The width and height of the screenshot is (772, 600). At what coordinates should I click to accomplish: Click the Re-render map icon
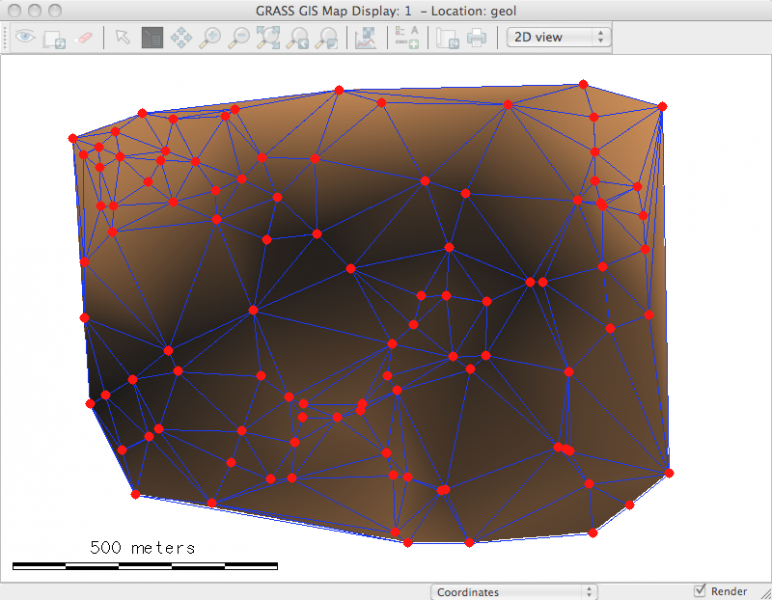coord(55,38)
